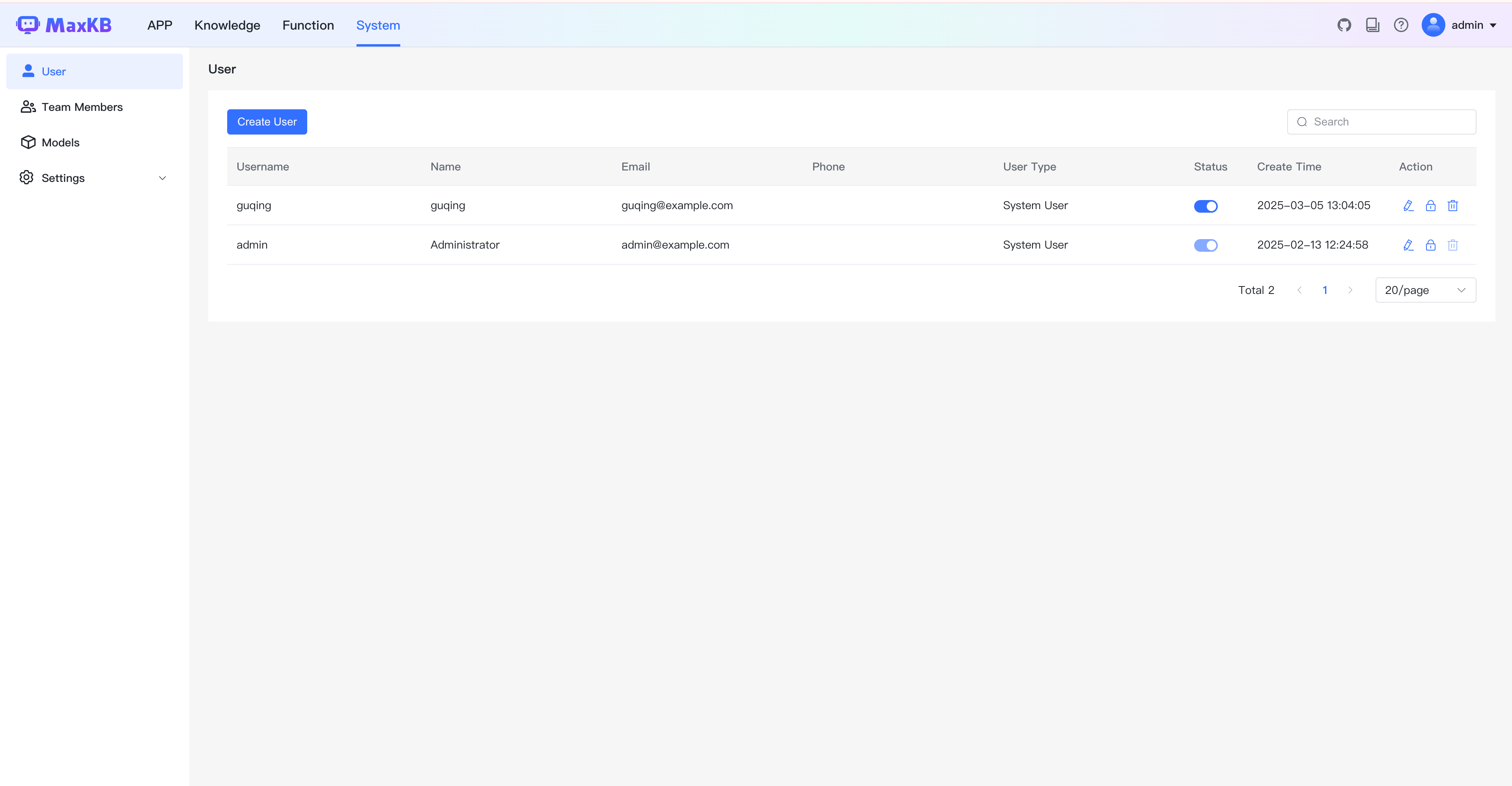Change password for admin via lock icon
The height and width of the screenshot is (786, 1512).
point(1430,245)
